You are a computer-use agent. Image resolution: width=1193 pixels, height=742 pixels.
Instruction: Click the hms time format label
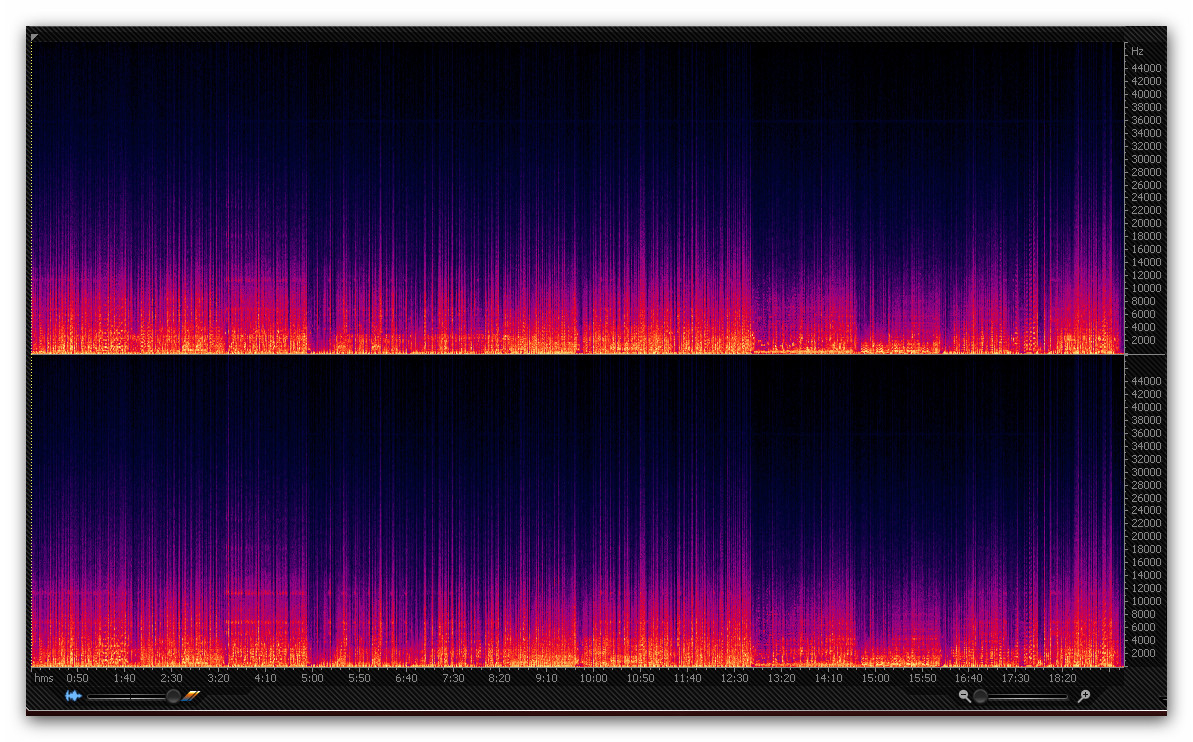coord(44,678)
